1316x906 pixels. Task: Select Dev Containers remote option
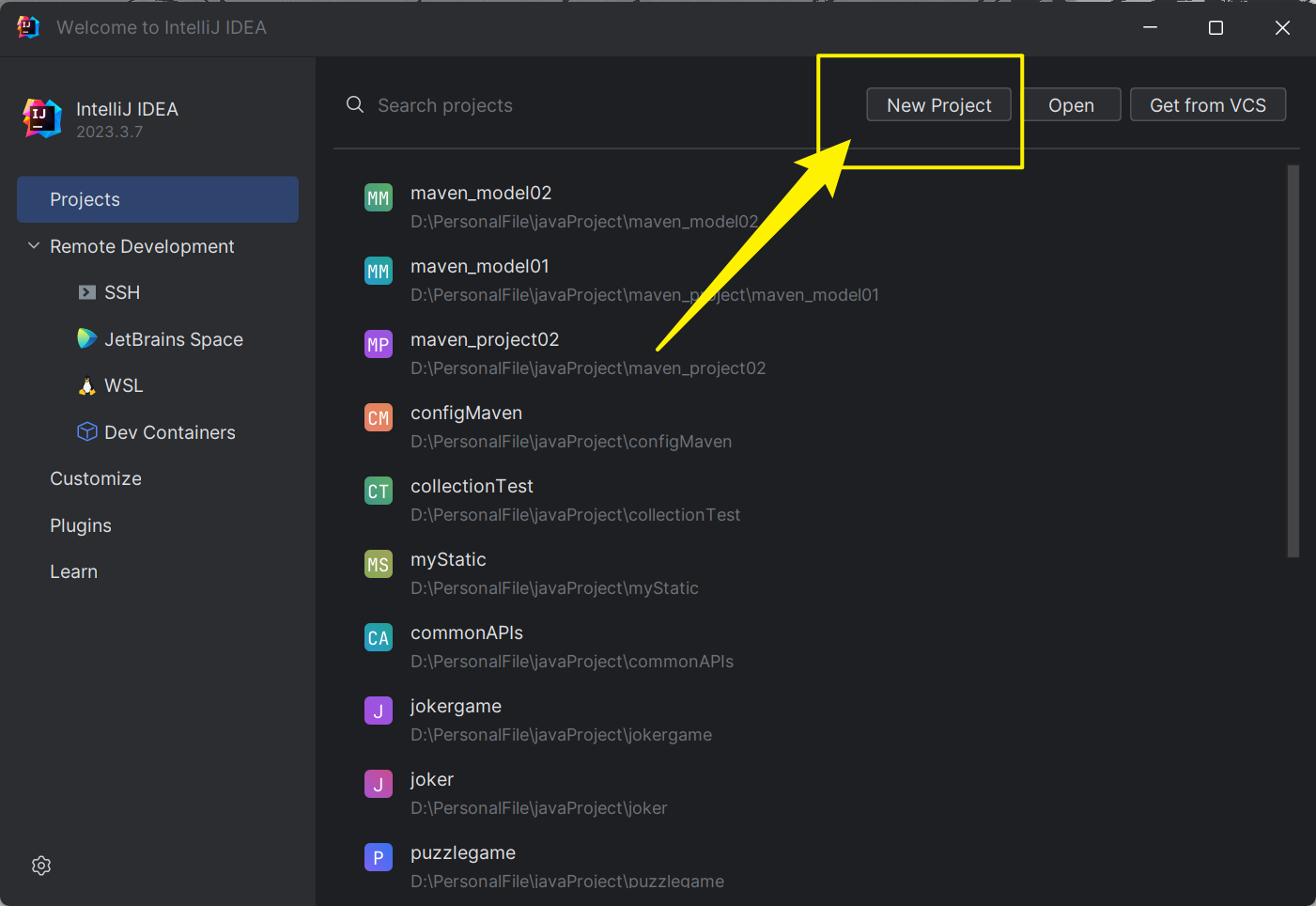[x=170, y=432]
